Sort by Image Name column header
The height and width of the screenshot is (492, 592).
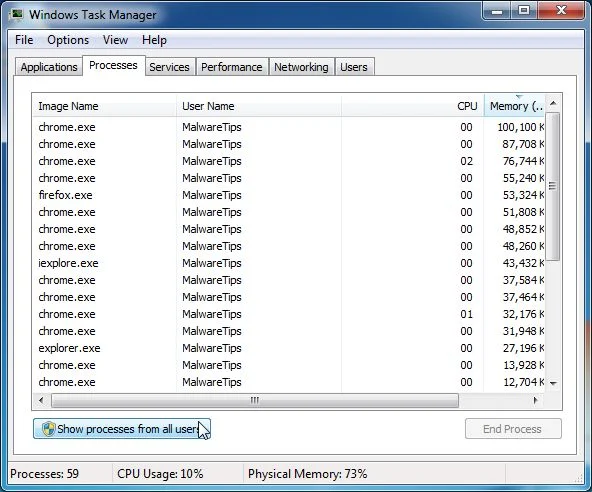pyautogui.click(x=104, y=106)
